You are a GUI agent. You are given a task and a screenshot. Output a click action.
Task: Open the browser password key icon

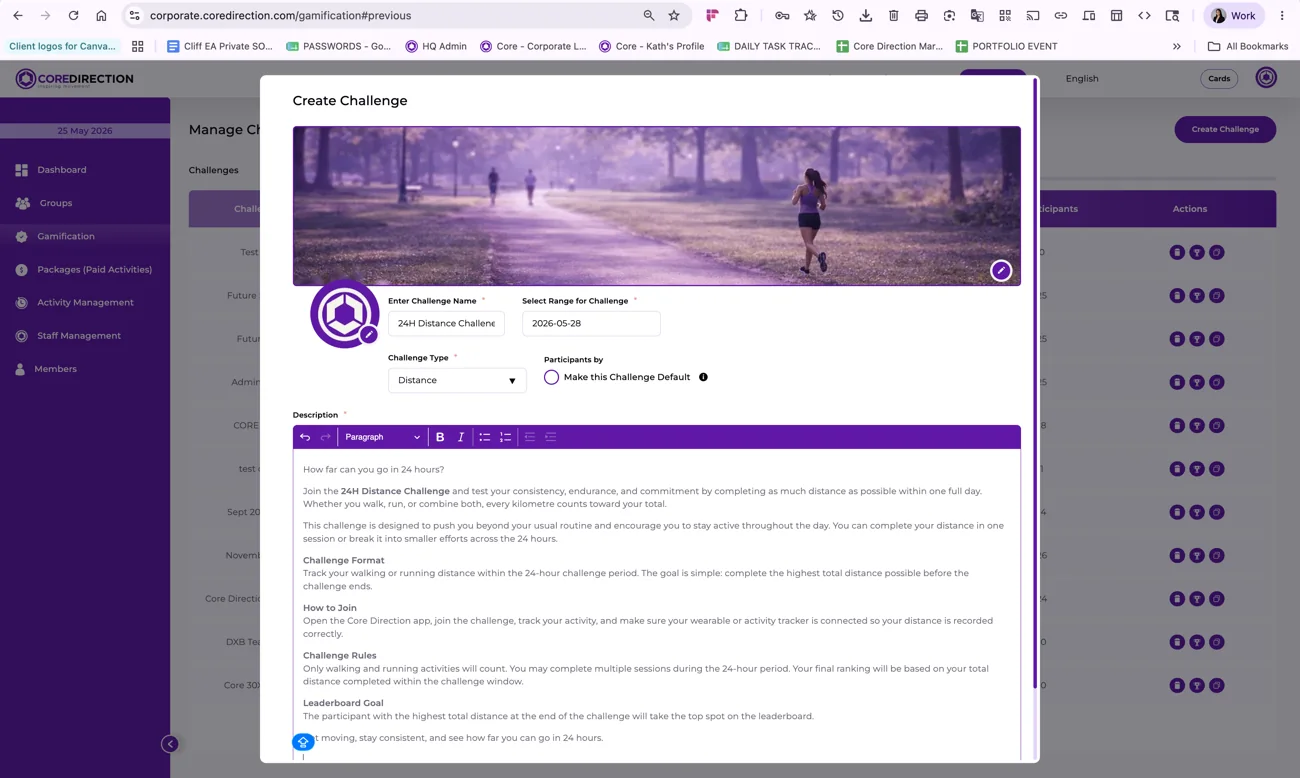tap(782, 16)
